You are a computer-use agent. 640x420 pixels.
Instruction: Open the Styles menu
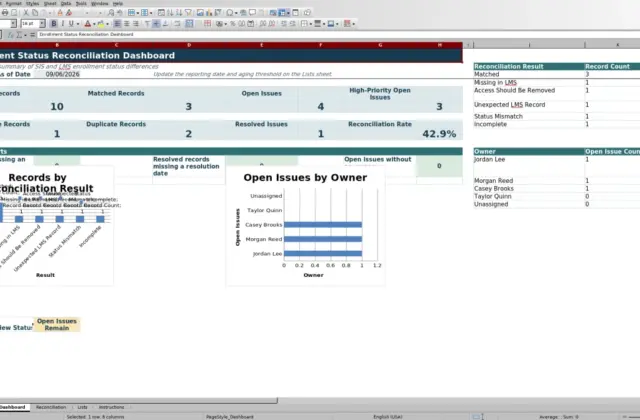tap(33, 3)
